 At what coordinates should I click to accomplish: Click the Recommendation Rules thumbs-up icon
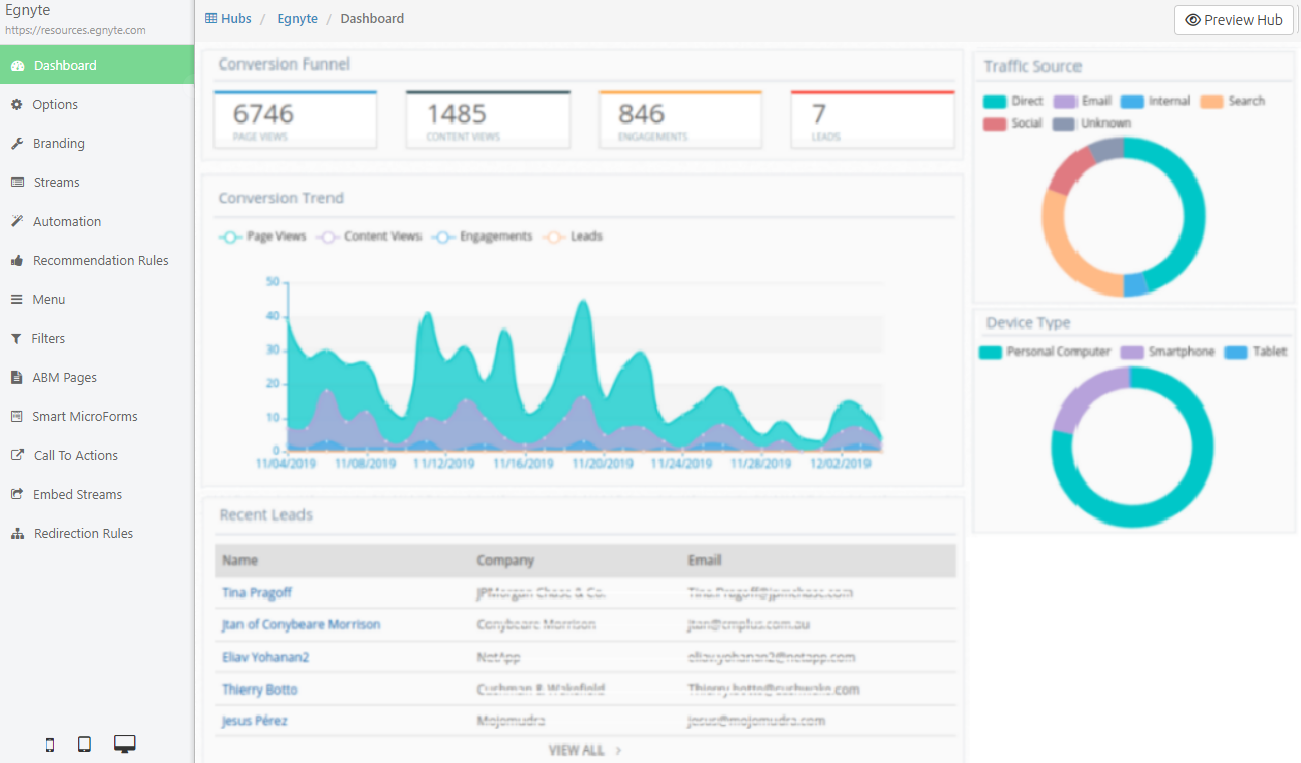17,261
